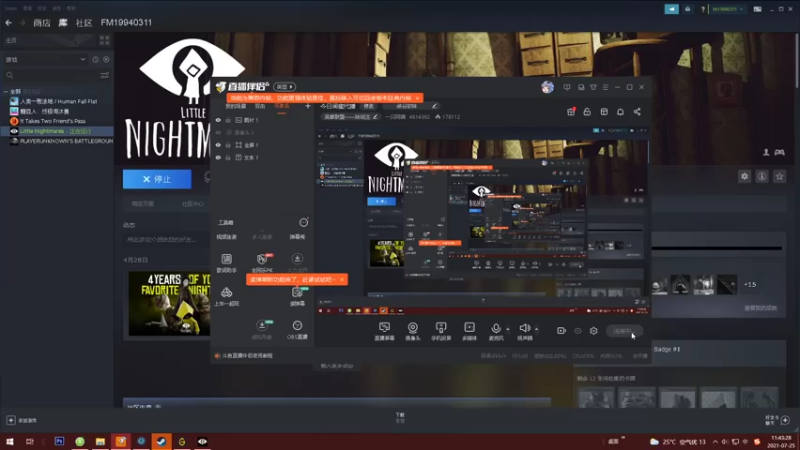Viewport: 800px width, 450px height.
Task: Toggle visibility of 全屏 1 source
Action: coord(218,145)
